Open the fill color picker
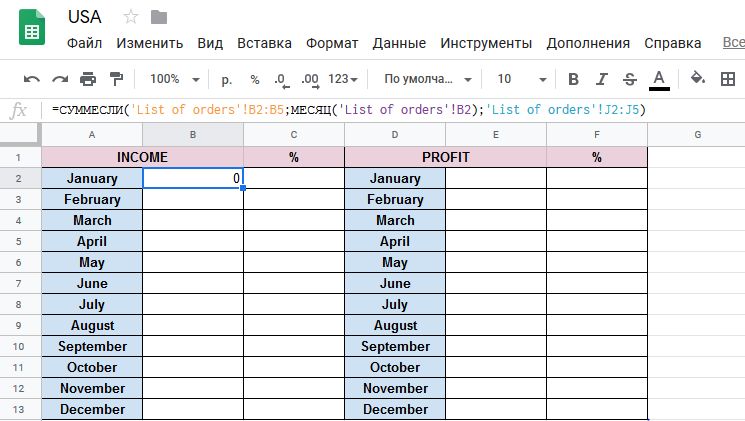The width and height of the screenshot is (745, 421). click(x=697, y=78)
